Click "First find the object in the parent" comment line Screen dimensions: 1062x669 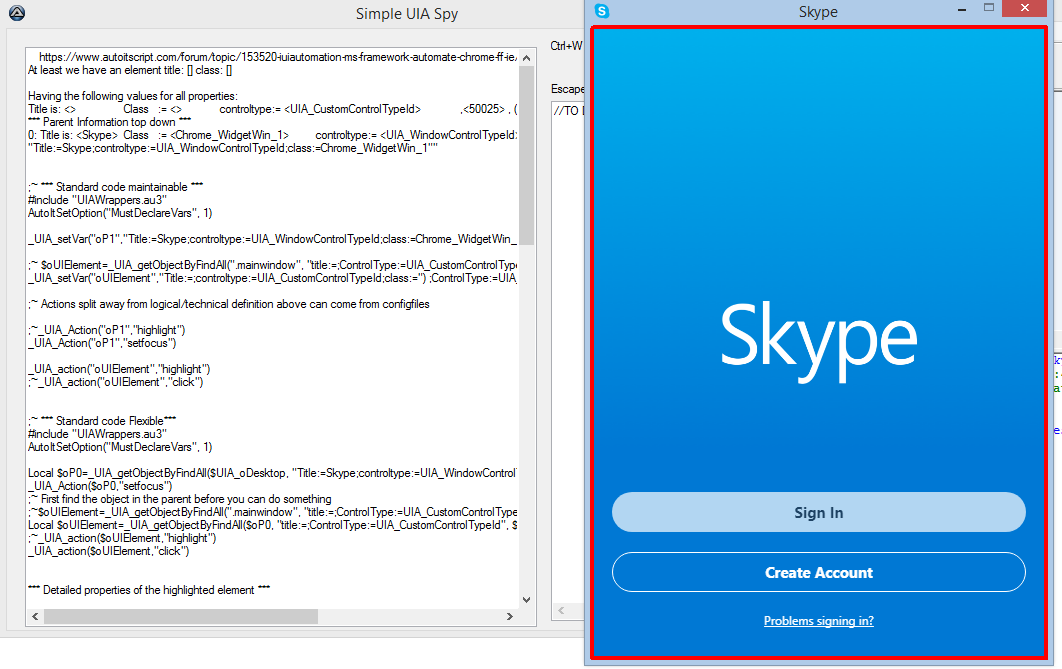click(180, 499)
